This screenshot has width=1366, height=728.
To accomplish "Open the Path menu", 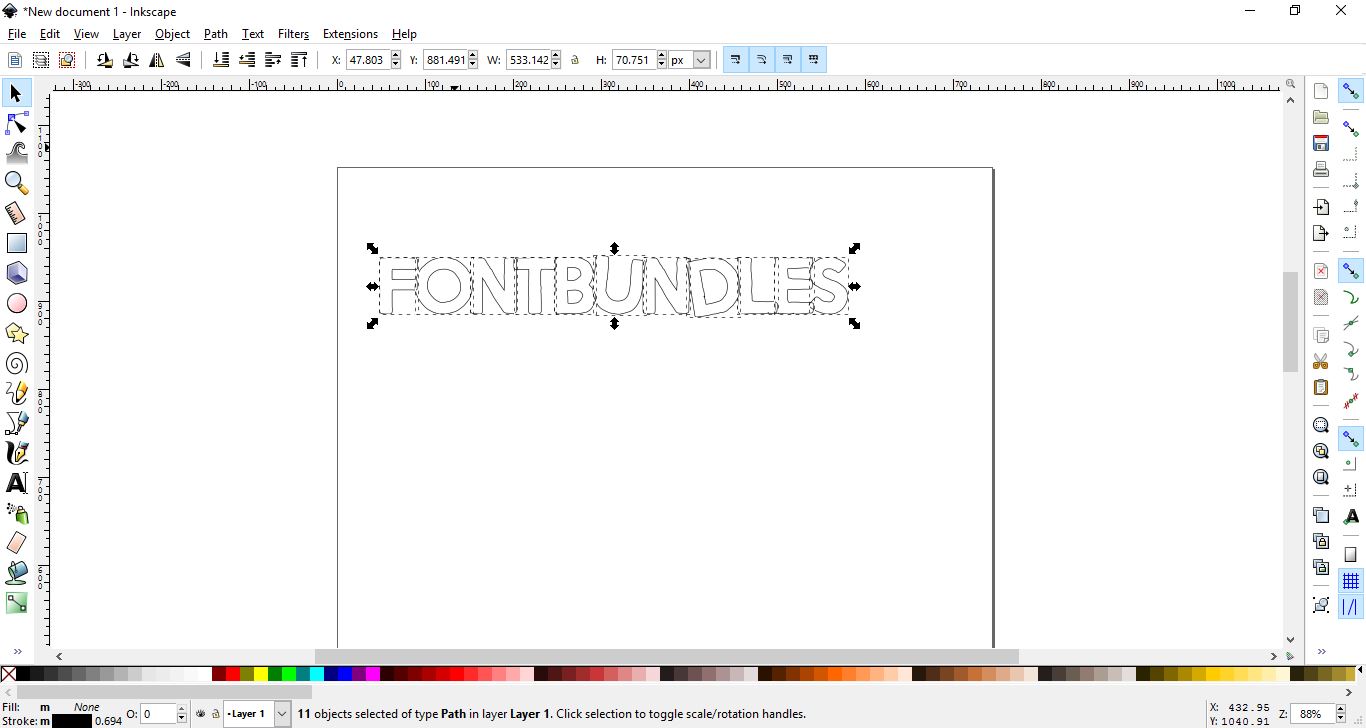I will click(x=216, y=34).
